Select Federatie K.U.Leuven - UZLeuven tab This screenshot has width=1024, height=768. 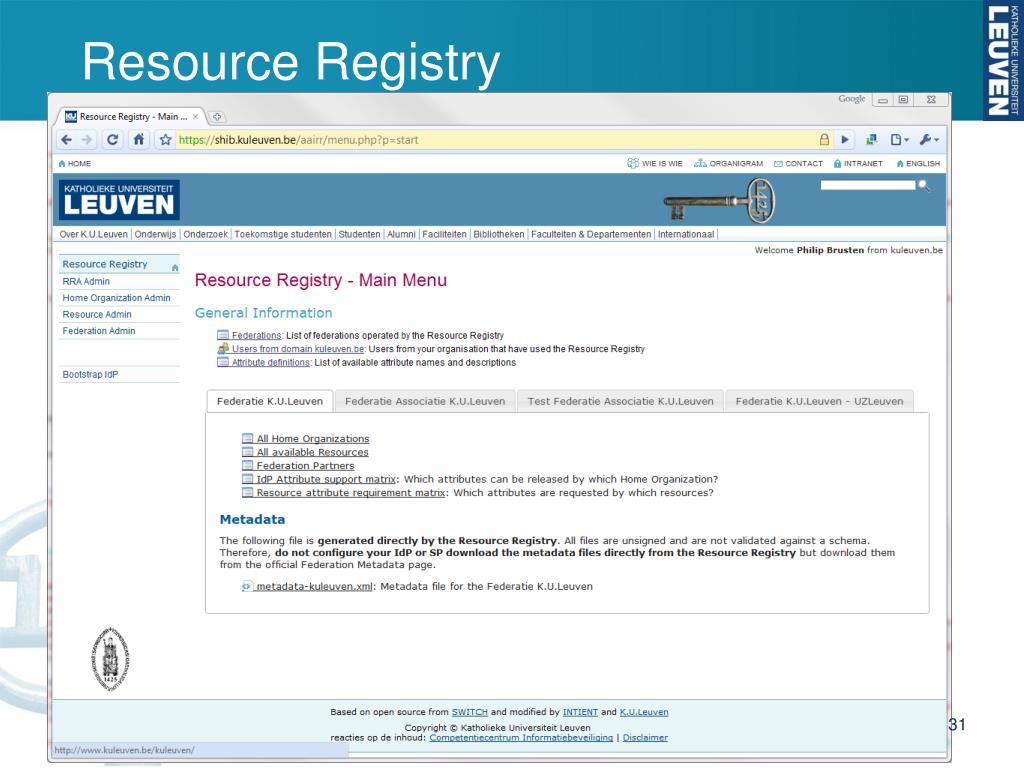pyautogui.click(x=819, y=401)
